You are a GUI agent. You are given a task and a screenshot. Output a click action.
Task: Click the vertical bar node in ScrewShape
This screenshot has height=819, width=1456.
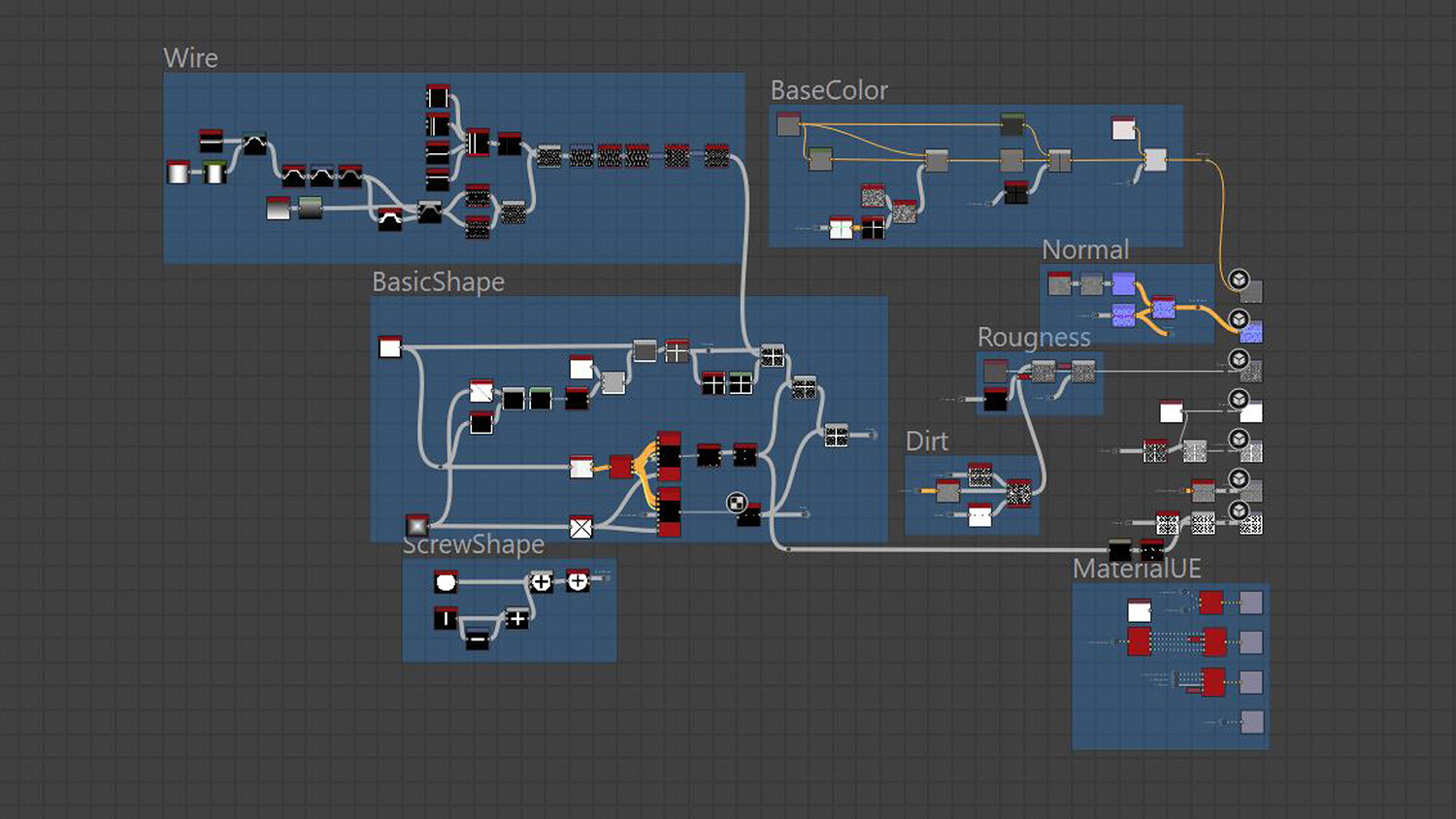(446, 618)
